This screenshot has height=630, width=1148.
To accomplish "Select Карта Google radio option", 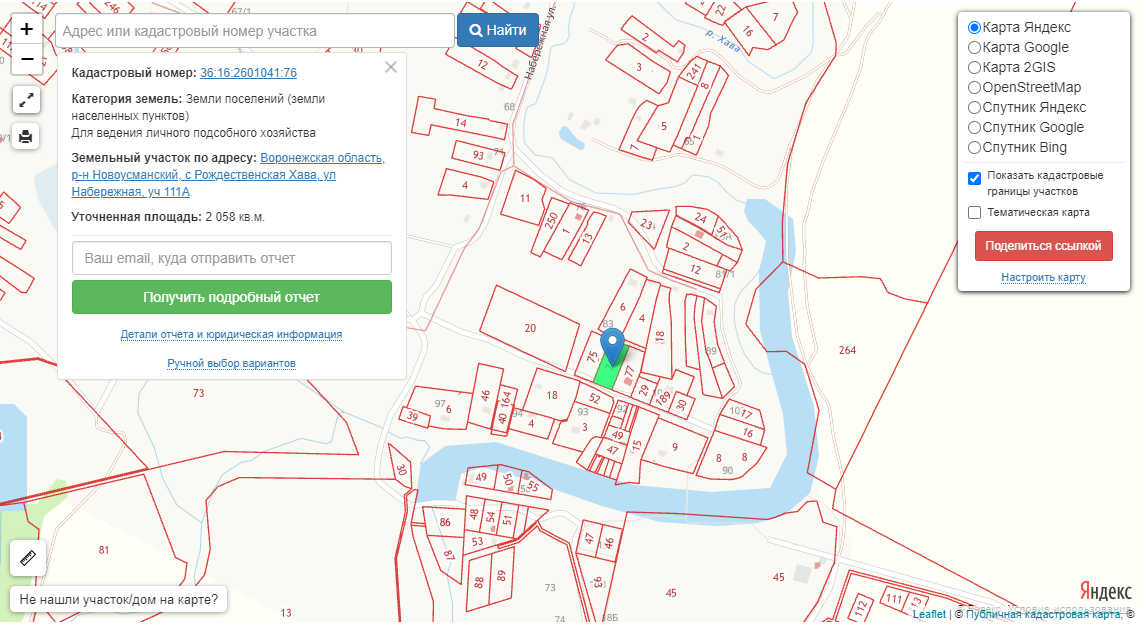I will point(974,47).
